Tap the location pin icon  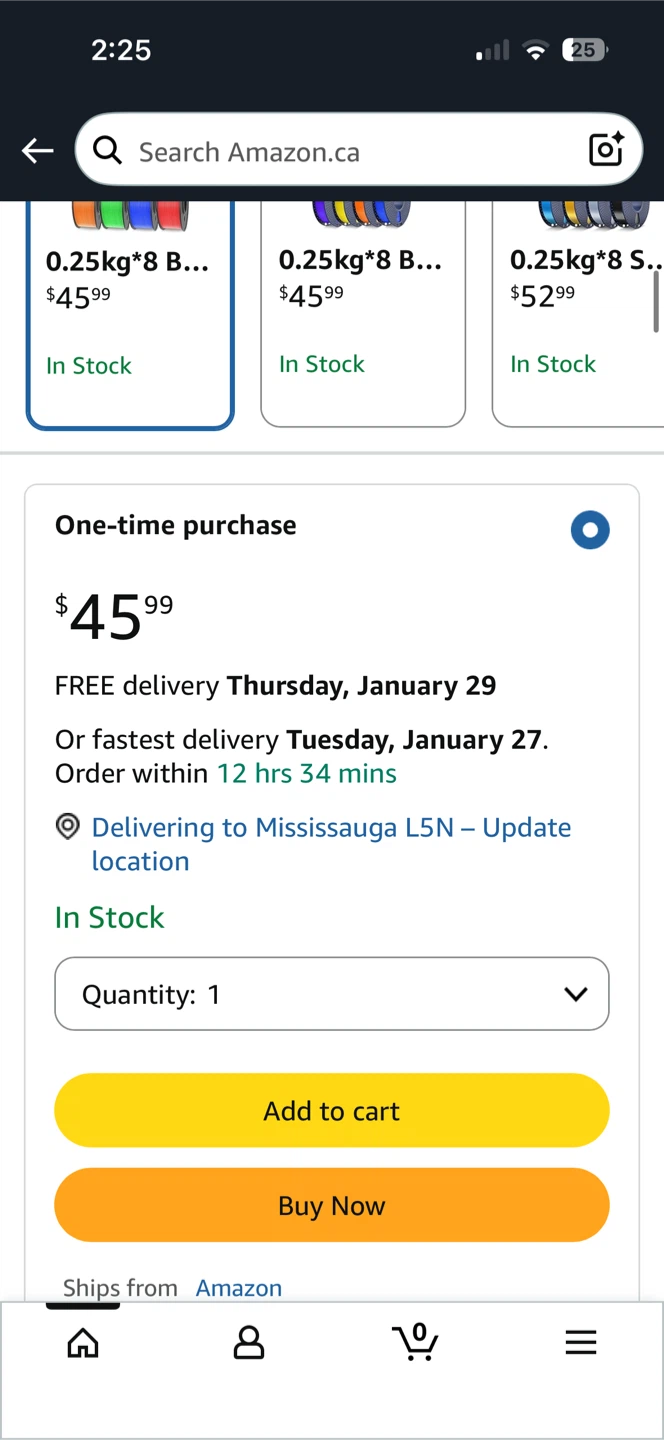tap(67, 827)
